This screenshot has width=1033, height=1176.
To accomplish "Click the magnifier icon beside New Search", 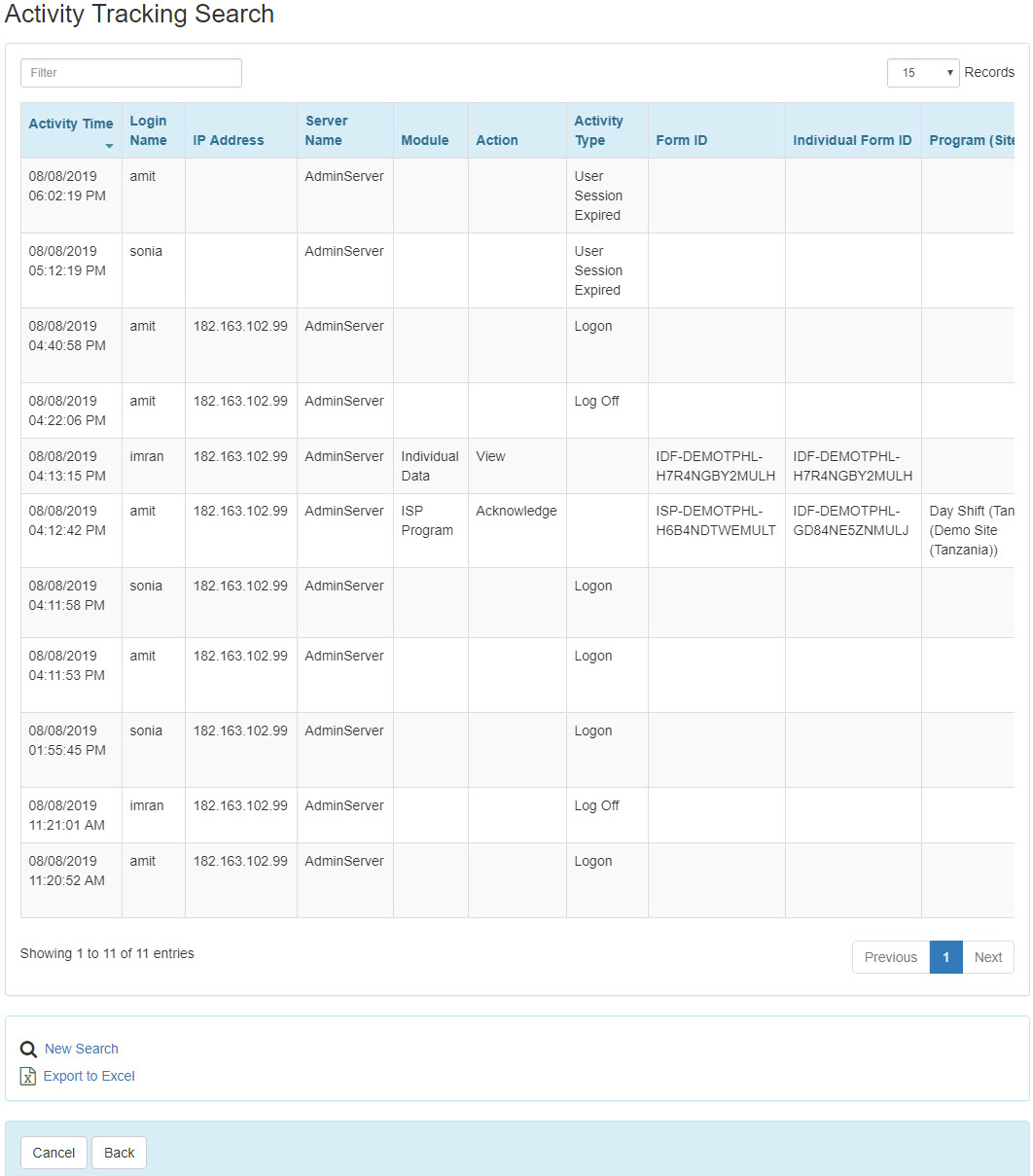I will tap(28, 1050).
